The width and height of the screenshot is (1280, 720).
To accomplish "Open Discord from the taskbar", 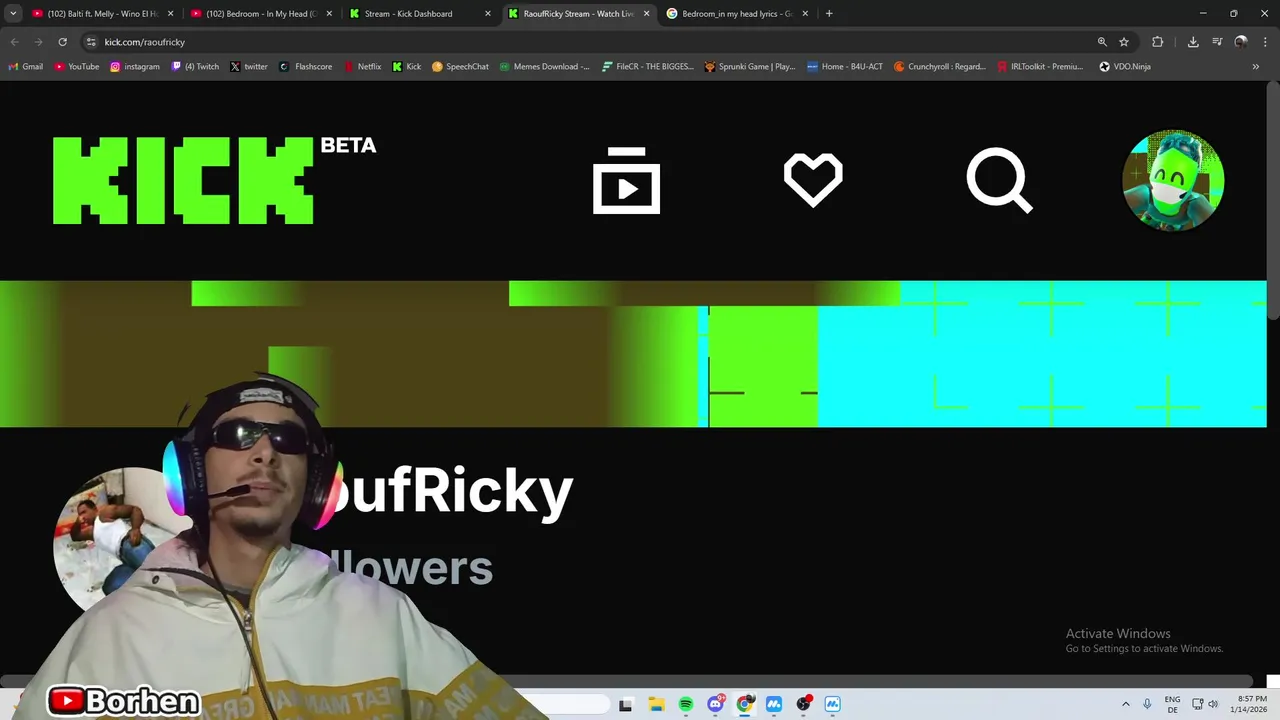I will coord(715,704).
